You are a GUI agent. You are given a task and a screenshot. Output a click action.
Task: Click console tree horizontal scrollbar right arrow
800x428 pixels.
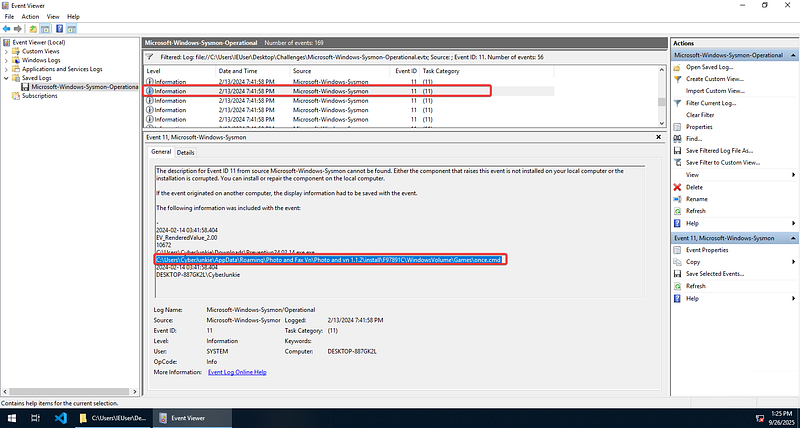click(135, 392)
